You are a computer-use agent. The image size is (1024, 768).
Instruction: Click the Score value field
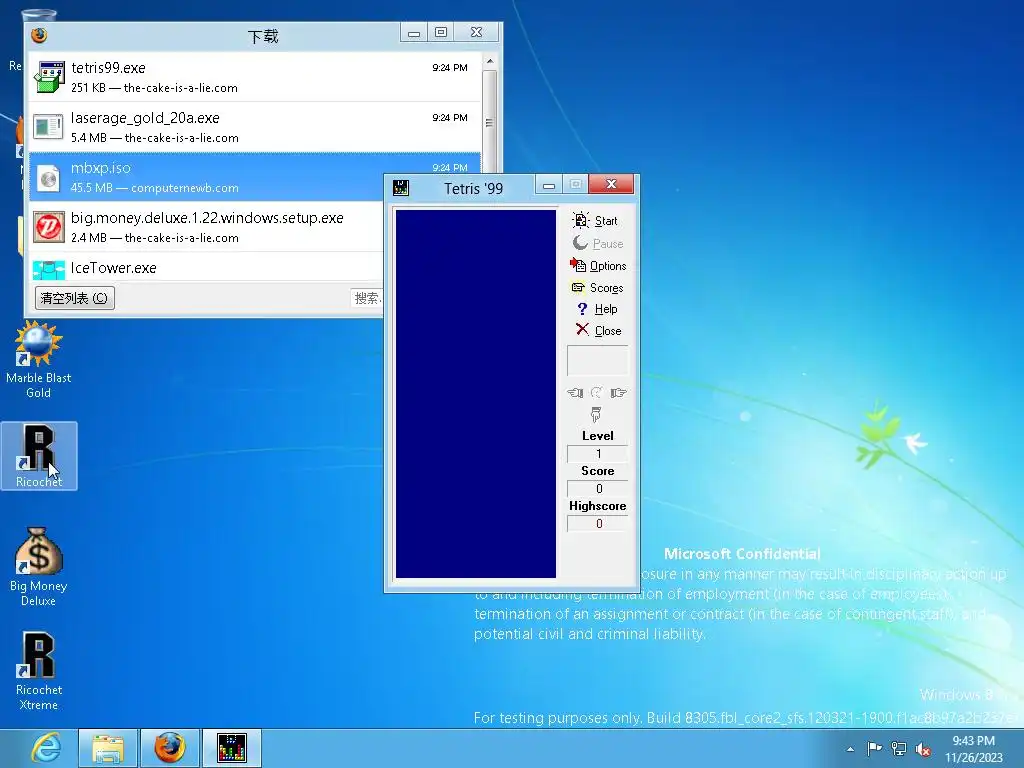[598, 488]
